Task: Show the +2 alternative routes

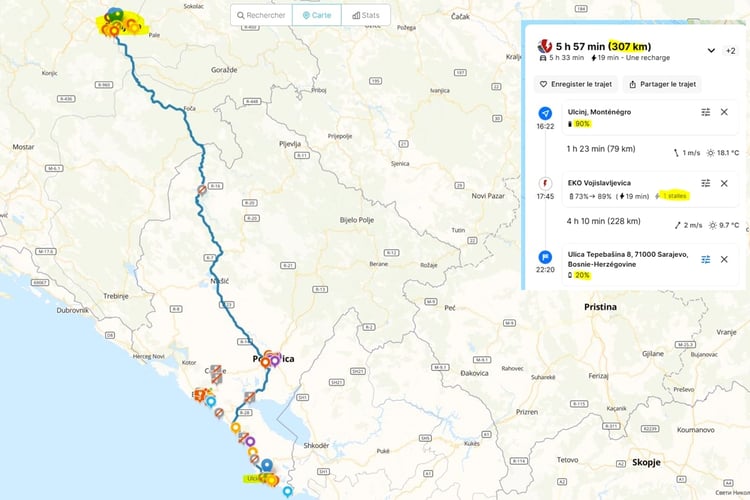Action: point(731,50)
